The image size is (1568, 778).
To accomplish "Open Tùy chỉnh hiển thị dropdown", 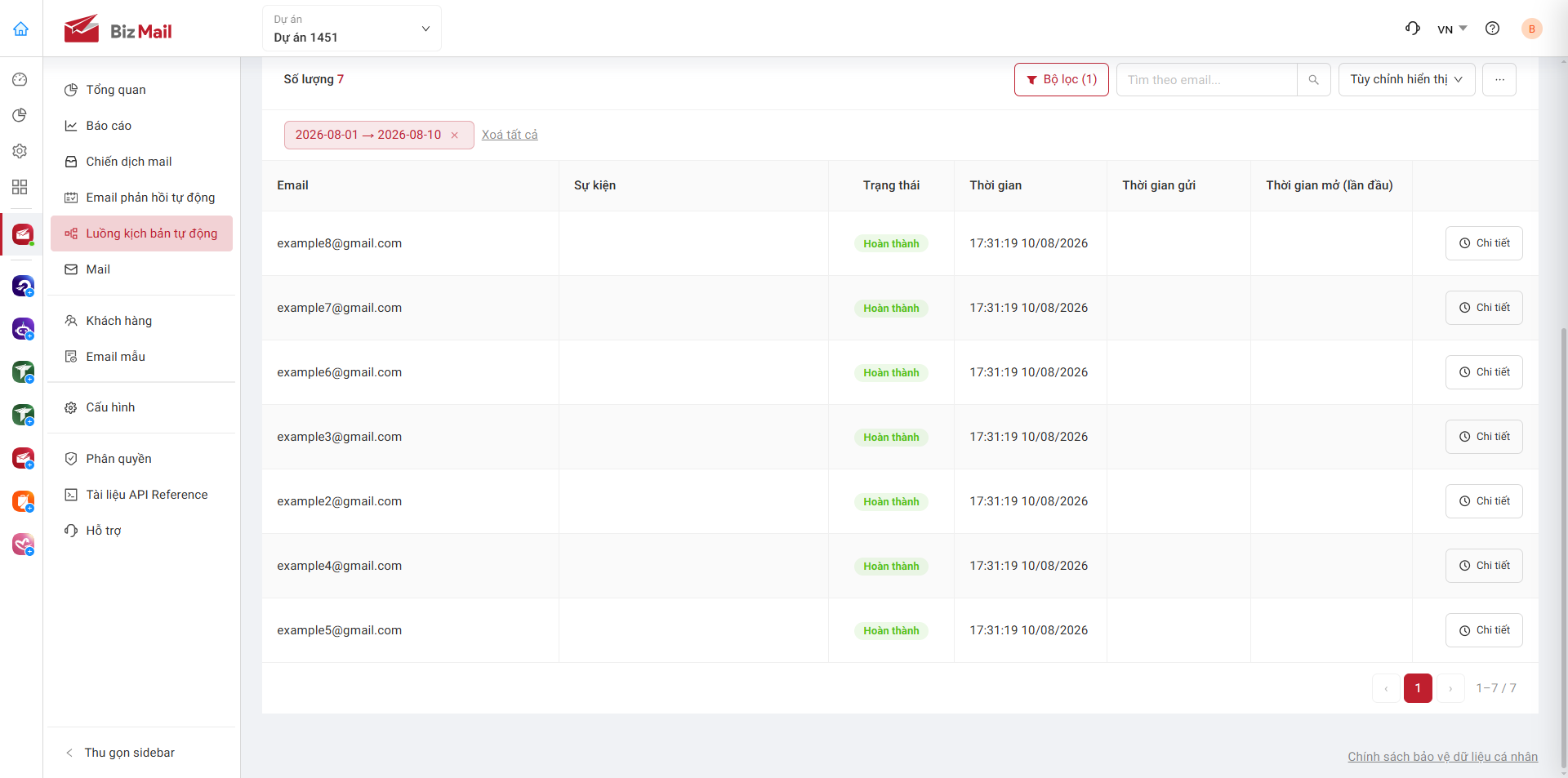I will click(1406, 80).
